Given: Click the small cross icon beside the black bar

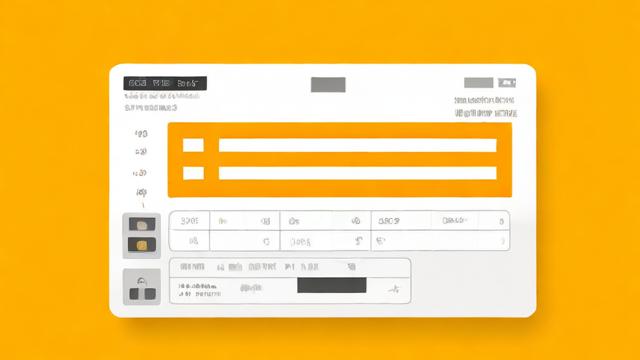Looking at the screenshot, I should (394, 289).
